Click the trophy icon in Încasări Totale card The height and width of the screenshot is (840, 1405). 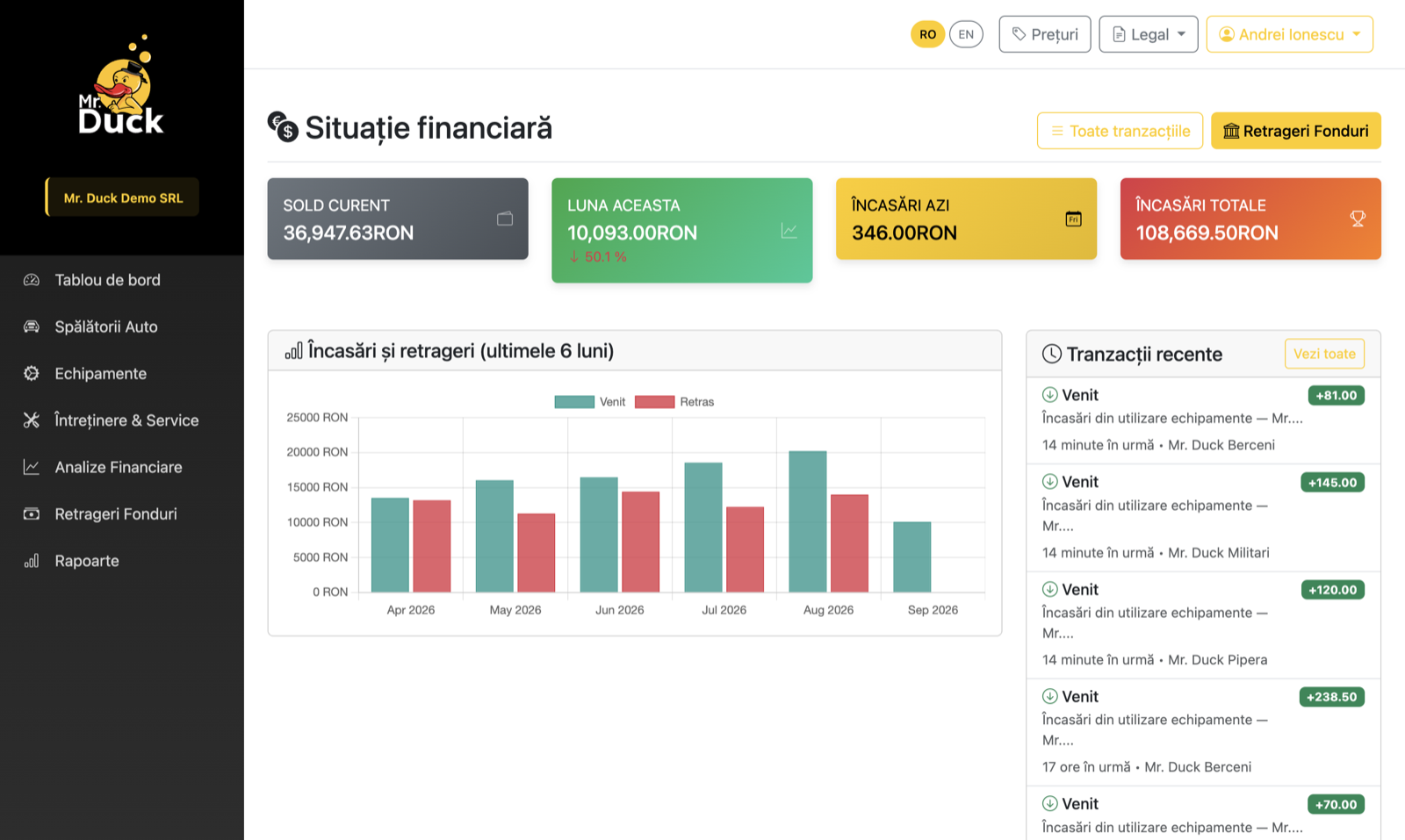pyautogui.click(x=1358, y=219)
